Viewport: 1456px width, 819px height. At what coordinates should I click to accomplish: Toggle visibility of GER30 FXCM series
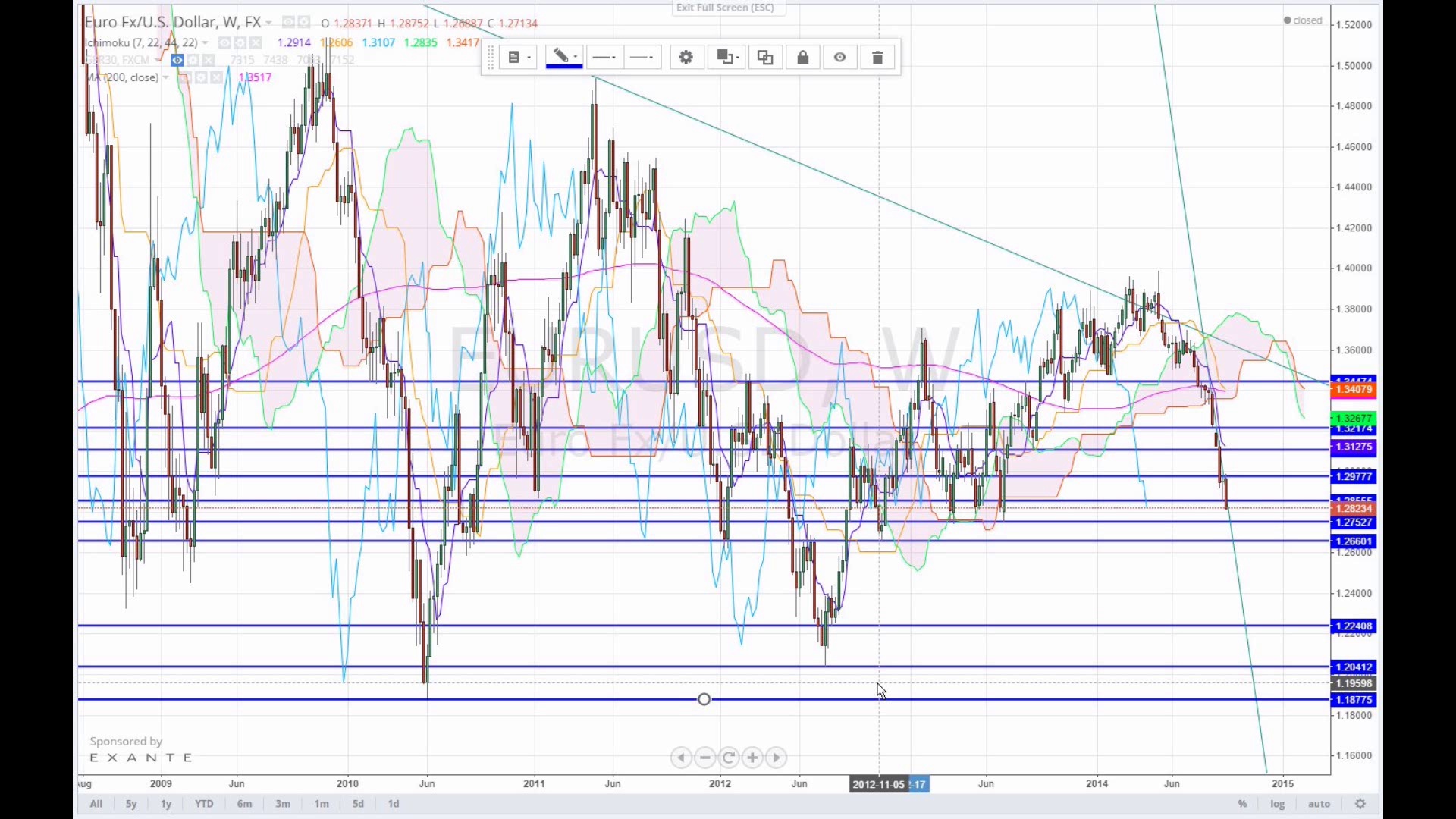tap(177, 60)
